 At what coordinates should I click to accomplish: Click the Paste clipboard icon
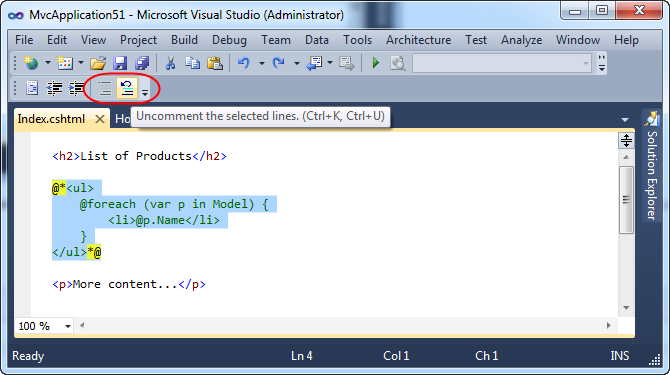click(215, 63)
